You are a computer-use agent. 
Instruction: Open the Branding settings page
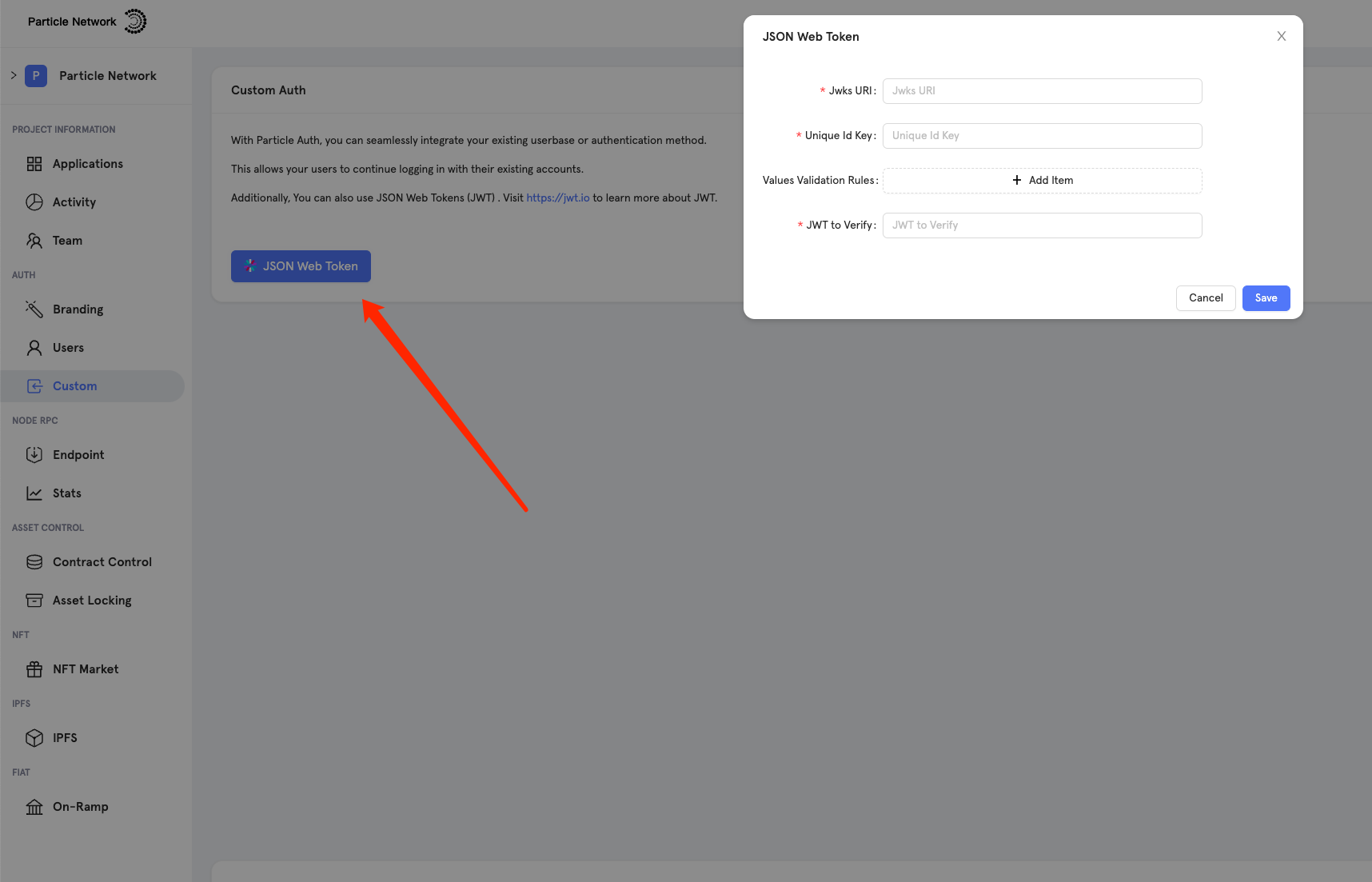93,309
